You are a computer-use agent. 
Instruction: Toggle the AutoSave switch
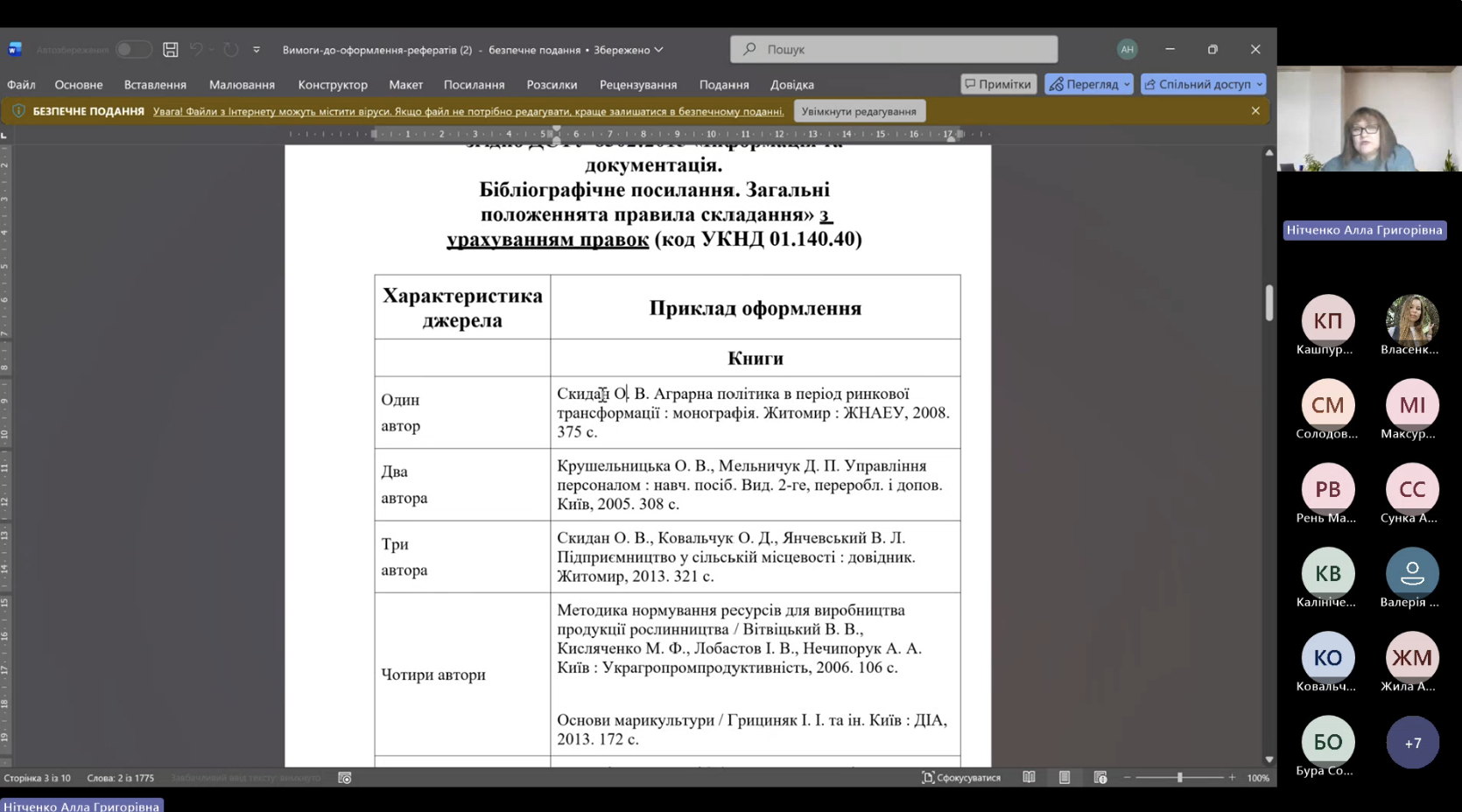tap(132, 50)
